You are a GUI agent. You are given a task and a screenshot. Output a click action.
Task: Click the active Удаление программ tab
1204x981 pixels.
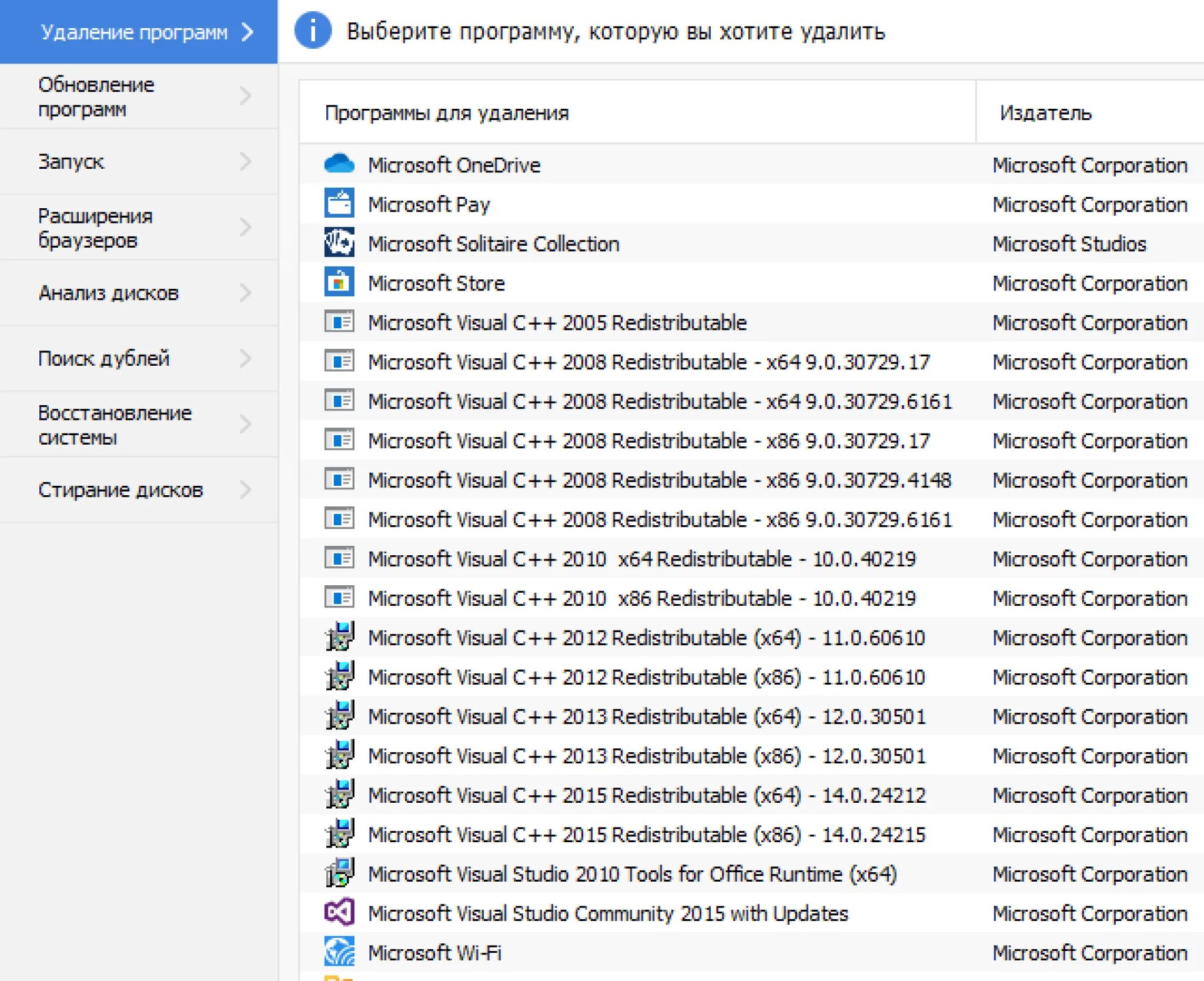(135, 32)
